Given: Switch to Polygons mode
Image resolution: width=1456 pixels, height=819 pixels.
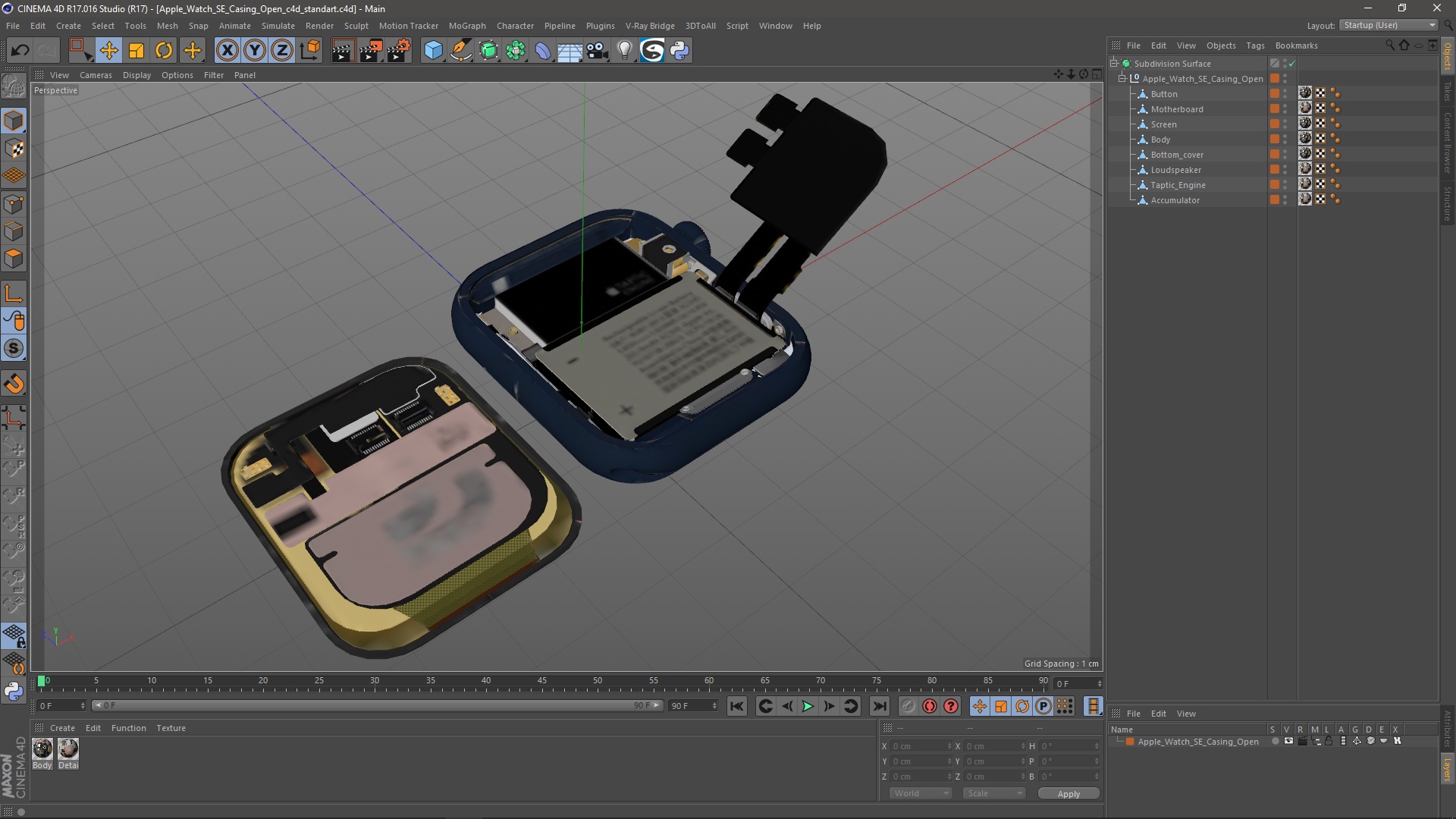Looking at the screenshot, I should click(14, 259).
